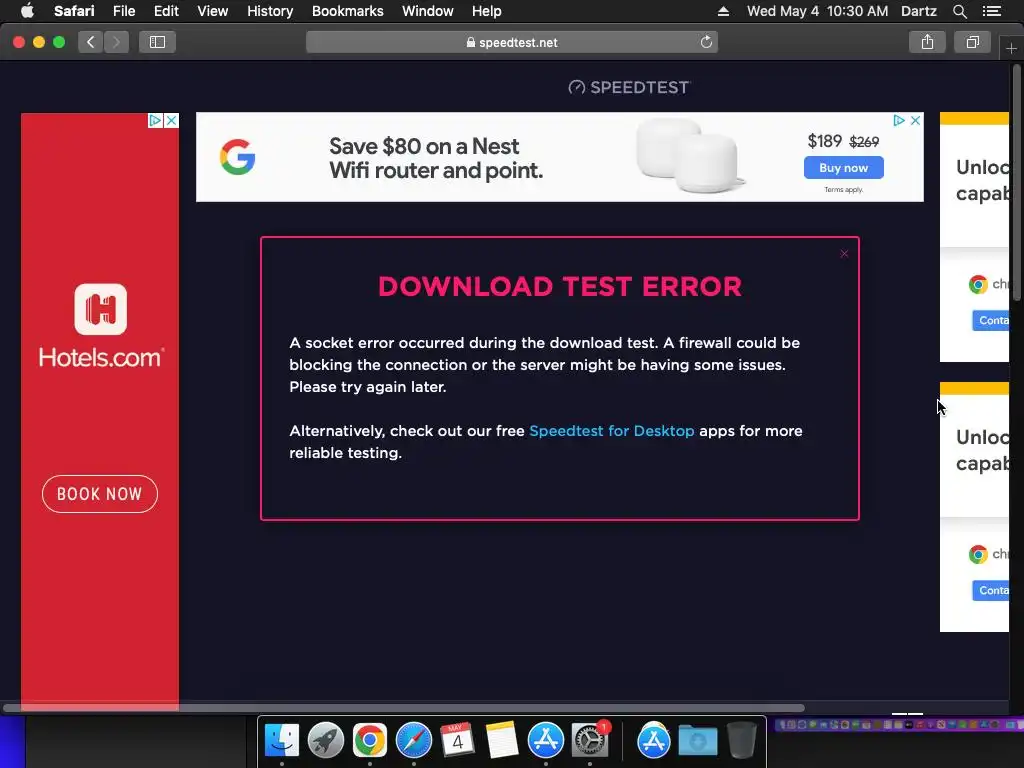Close the Hotels.com ad with X
The height and width of the screenshot is (768, 1024).
tap(171, 121)
